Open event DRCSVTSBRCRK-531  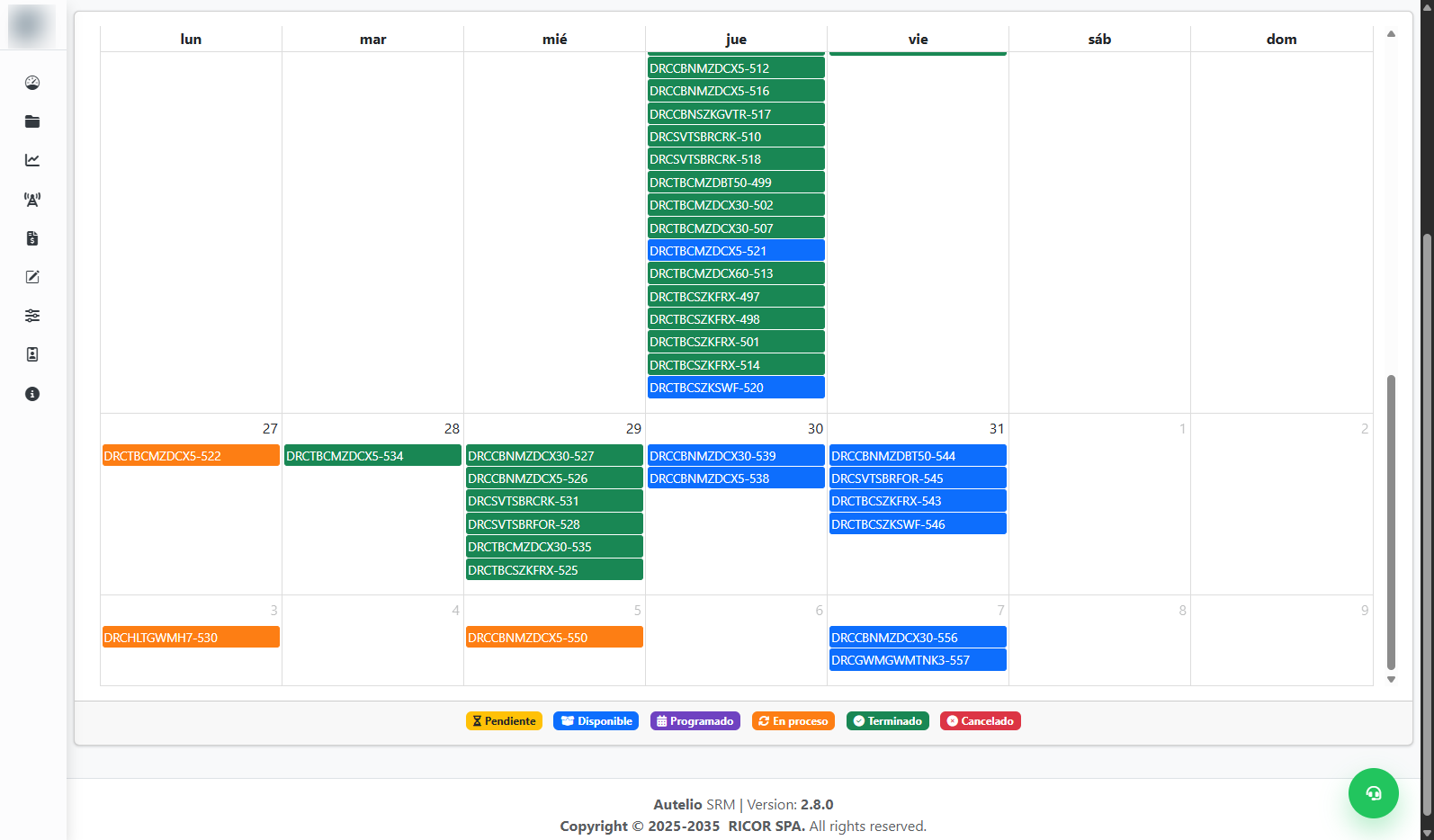click(554, 501)
